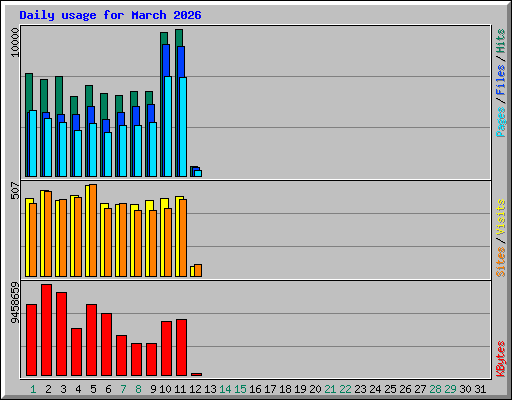The image size is (512, 400).
Task: Click the red KBytes bar for day 10
Action: pyautogui.click(x=166, y=349)
